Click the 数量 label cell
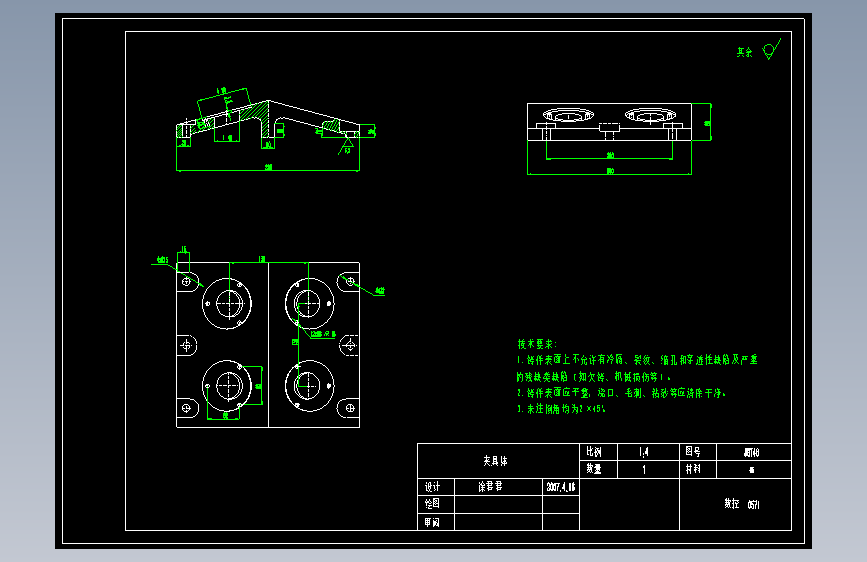This screenshot has height=562, width=867. coord(598,469)
